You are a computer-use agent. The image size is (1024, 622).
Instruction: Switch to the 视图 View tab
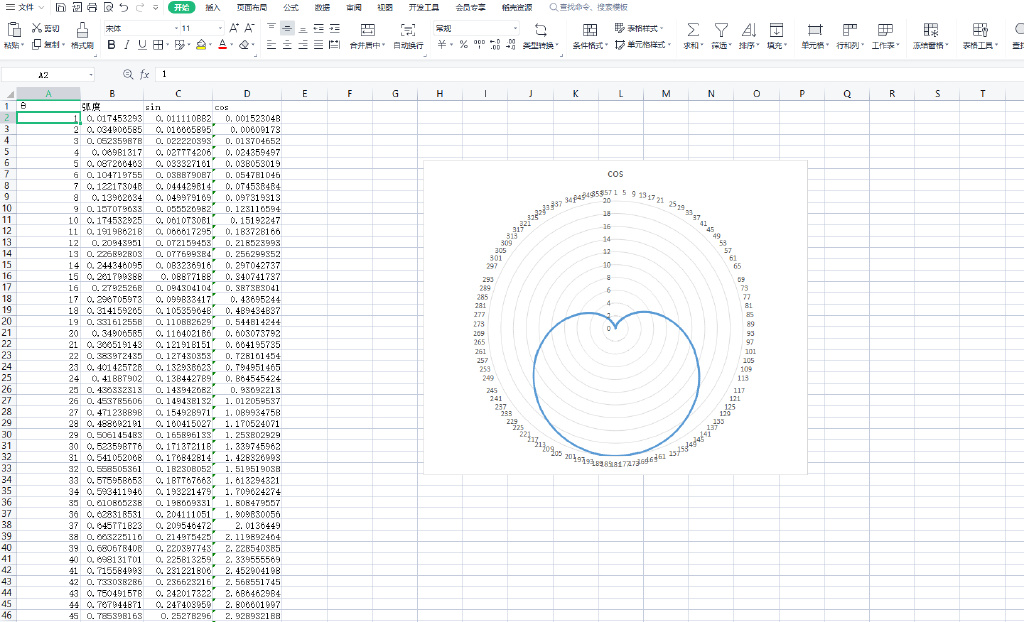coord(385,8)
